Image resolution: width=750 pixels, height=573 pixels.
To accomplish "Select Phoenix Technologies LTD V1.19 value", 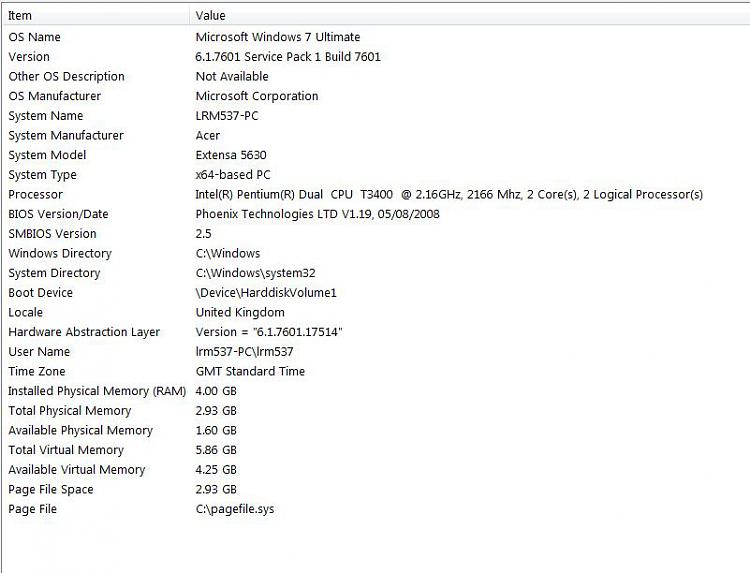I will click(317, 214).
